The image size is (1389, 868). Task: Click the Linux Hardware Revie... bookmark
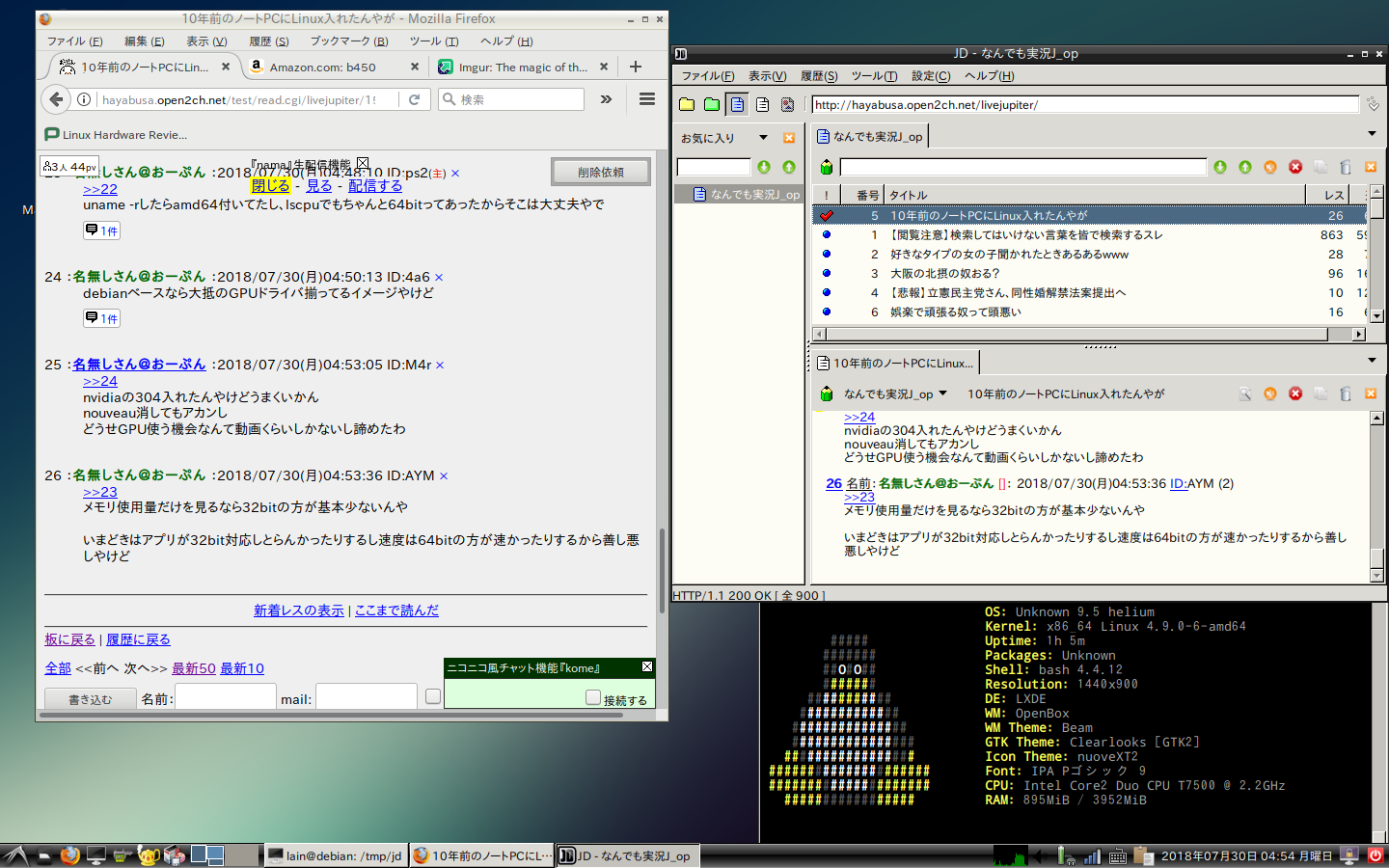point(117,134)
